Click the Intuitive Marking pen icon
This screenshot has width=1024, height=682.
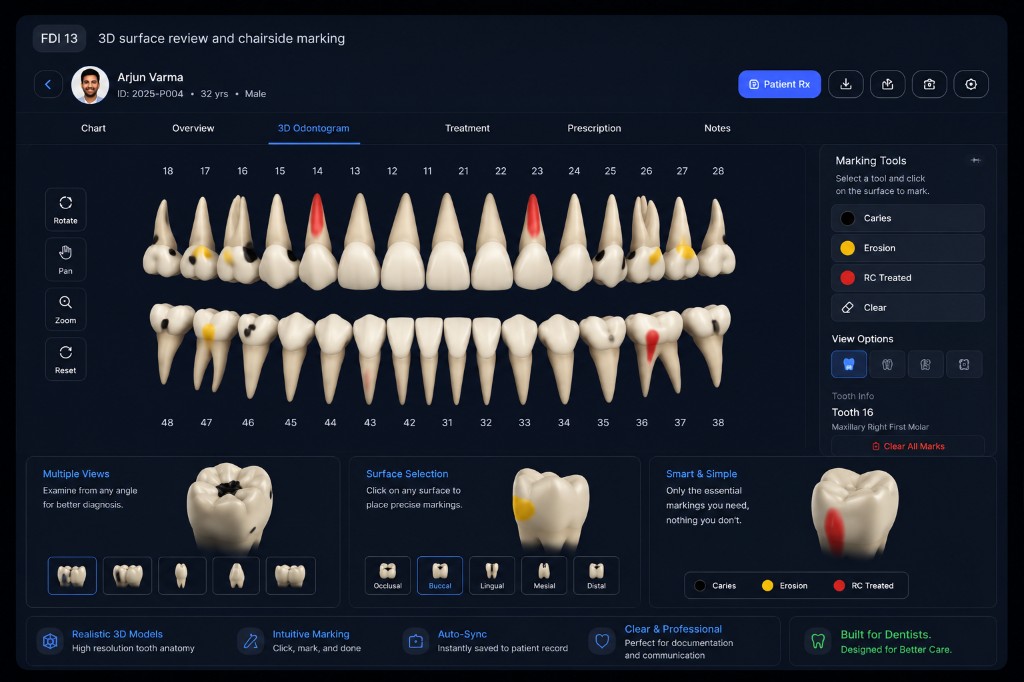click(251, 641)
